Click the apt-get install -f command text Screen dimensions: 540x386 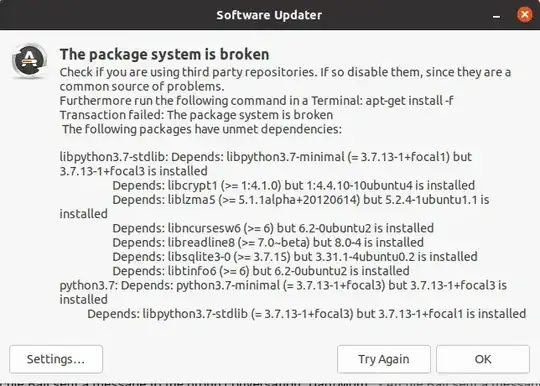[x=409, y=101]
